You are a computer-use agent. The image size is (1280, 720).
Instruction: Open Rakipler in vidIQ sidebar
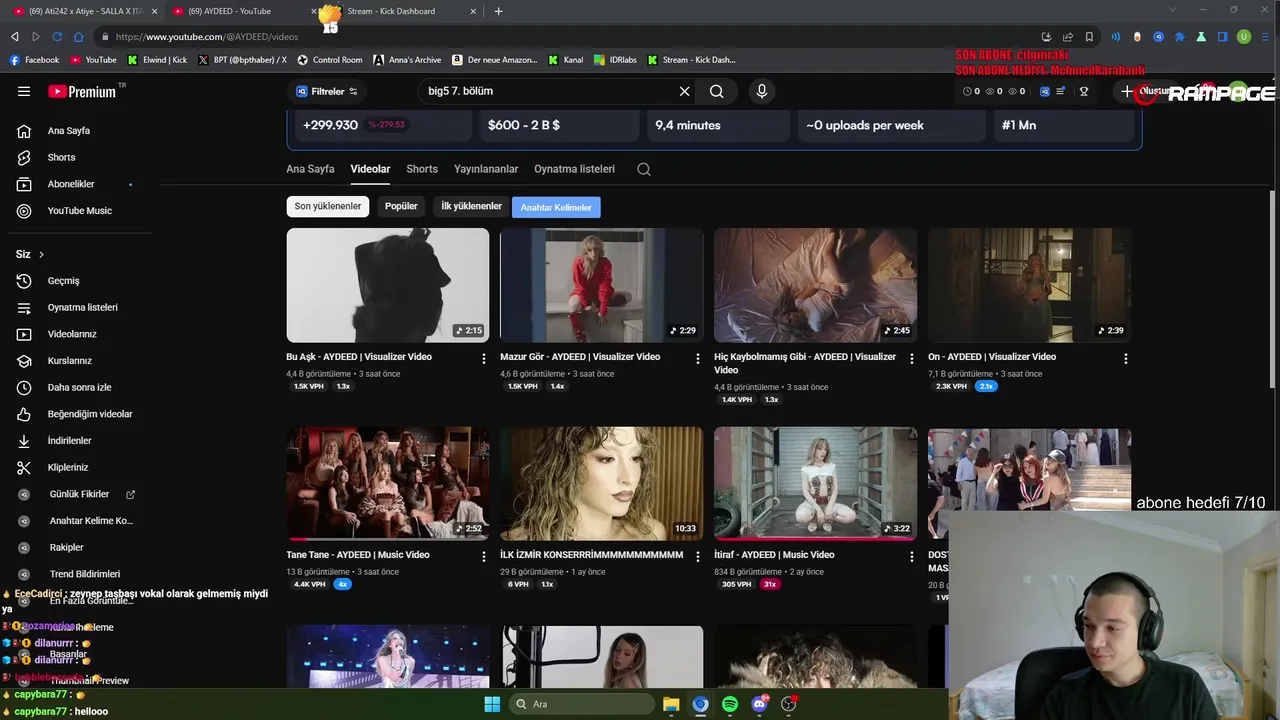66,547
